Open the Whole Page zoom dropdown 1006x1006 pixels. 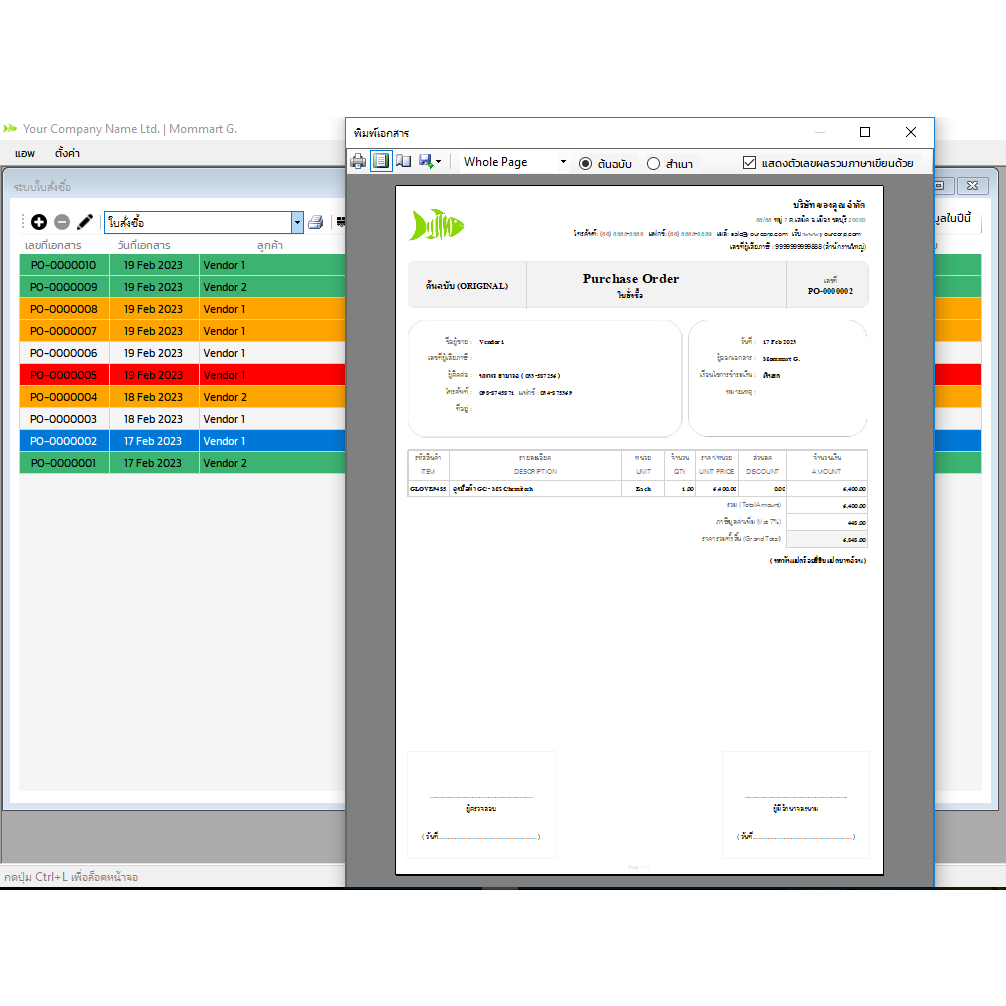tap(514, 162)
